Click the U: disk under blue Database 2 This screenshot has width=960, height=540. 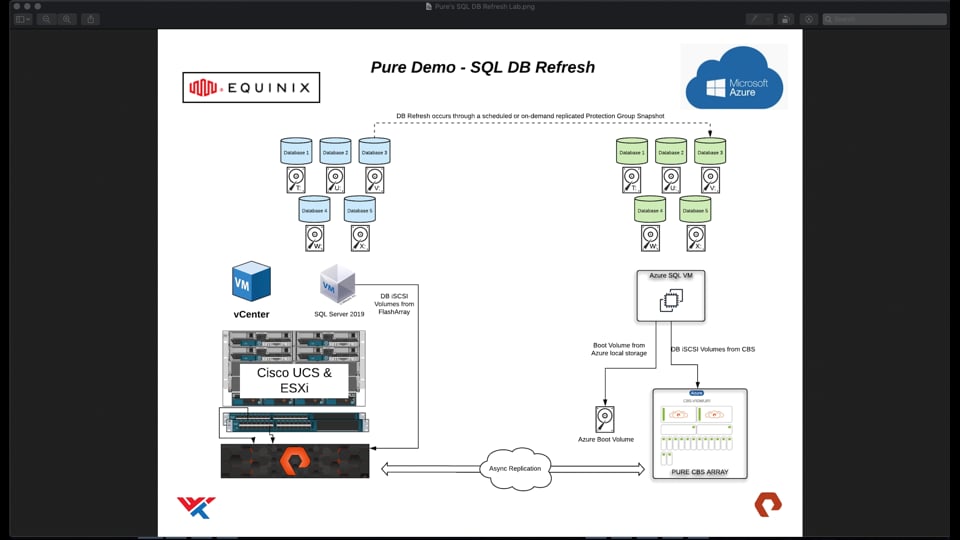pyautogui.click(x=336, y=181)
